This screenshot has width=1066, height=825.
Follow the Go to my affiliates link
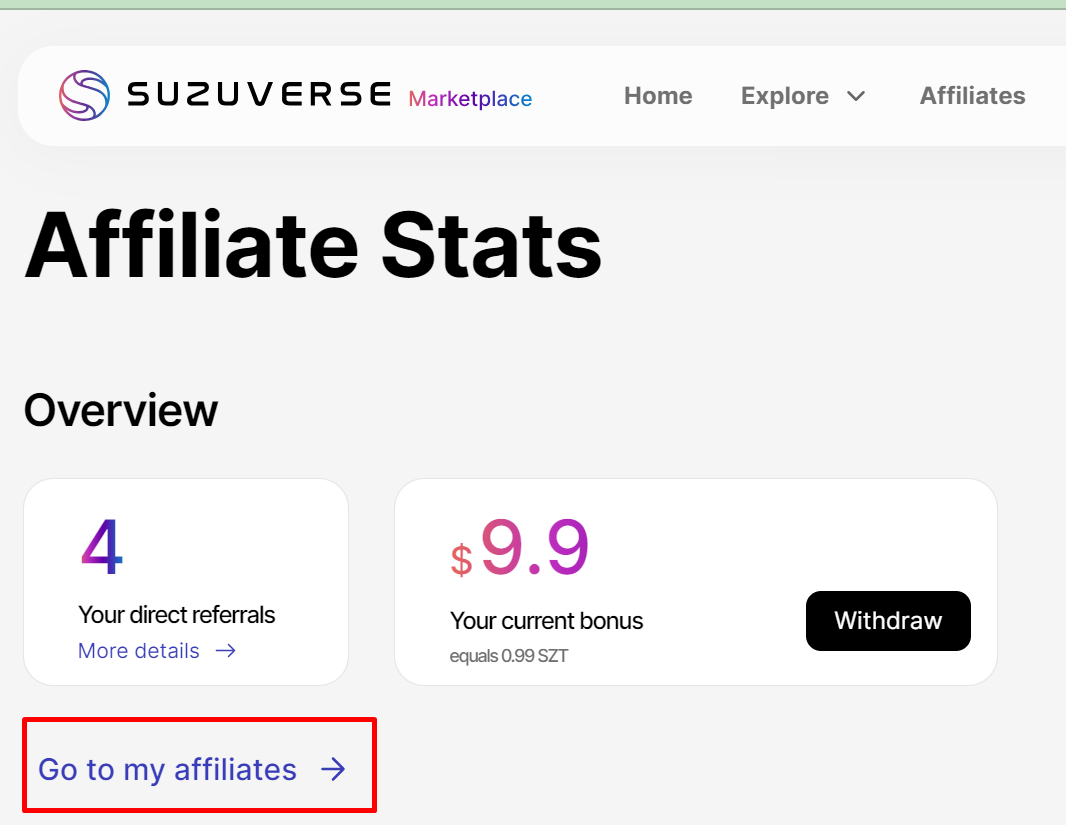(x=168, y=769)
